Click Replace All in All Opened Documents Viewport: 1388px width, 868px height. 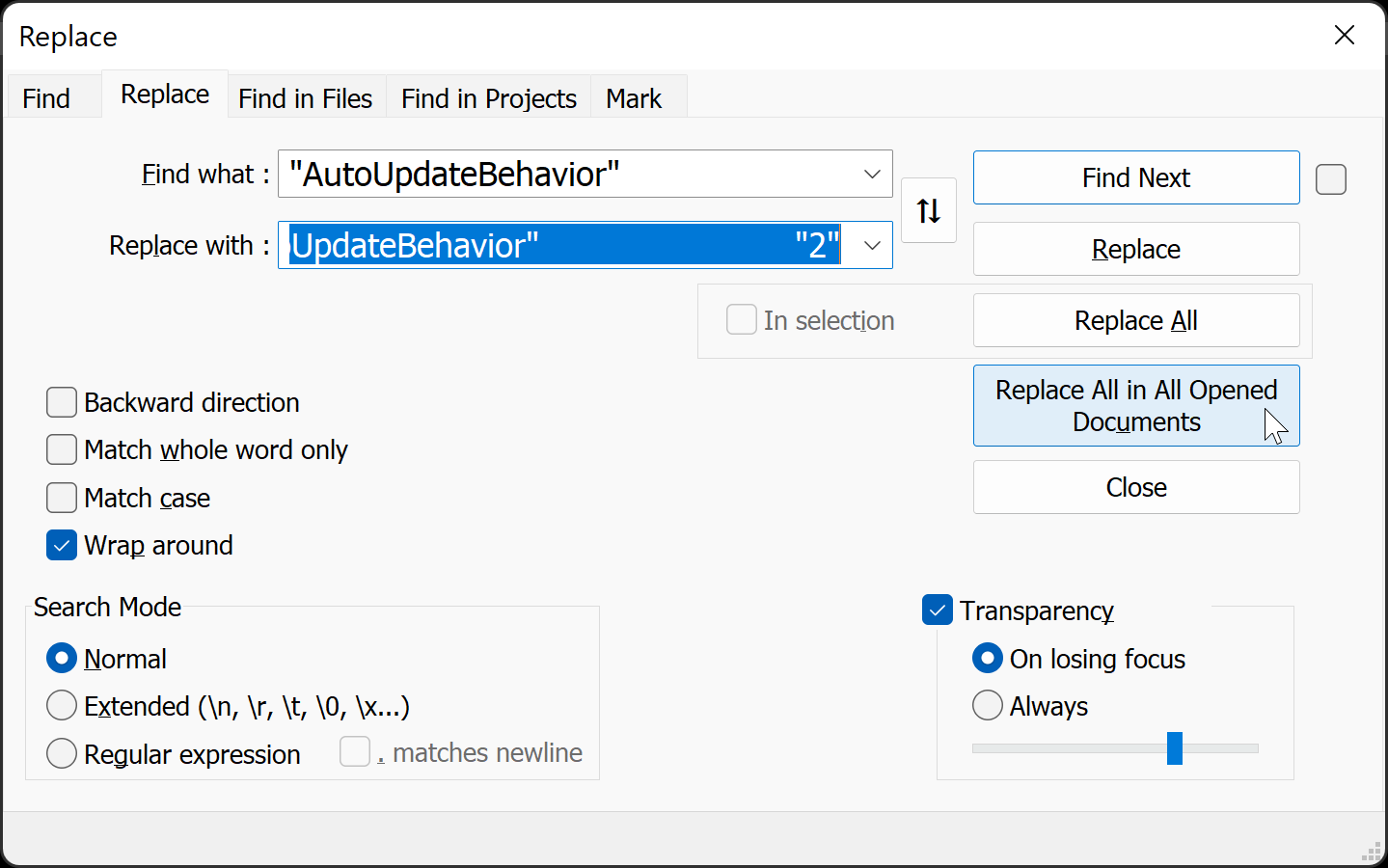1136,406
